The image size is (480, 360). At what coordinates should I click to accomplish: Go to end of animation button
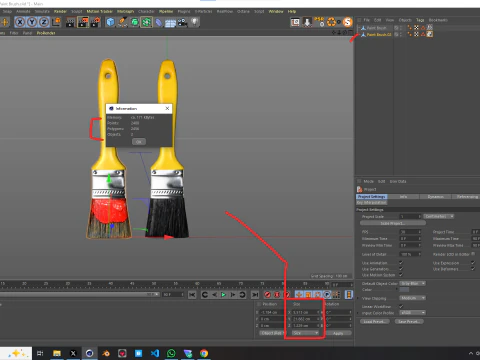click(x=255, y=295)
